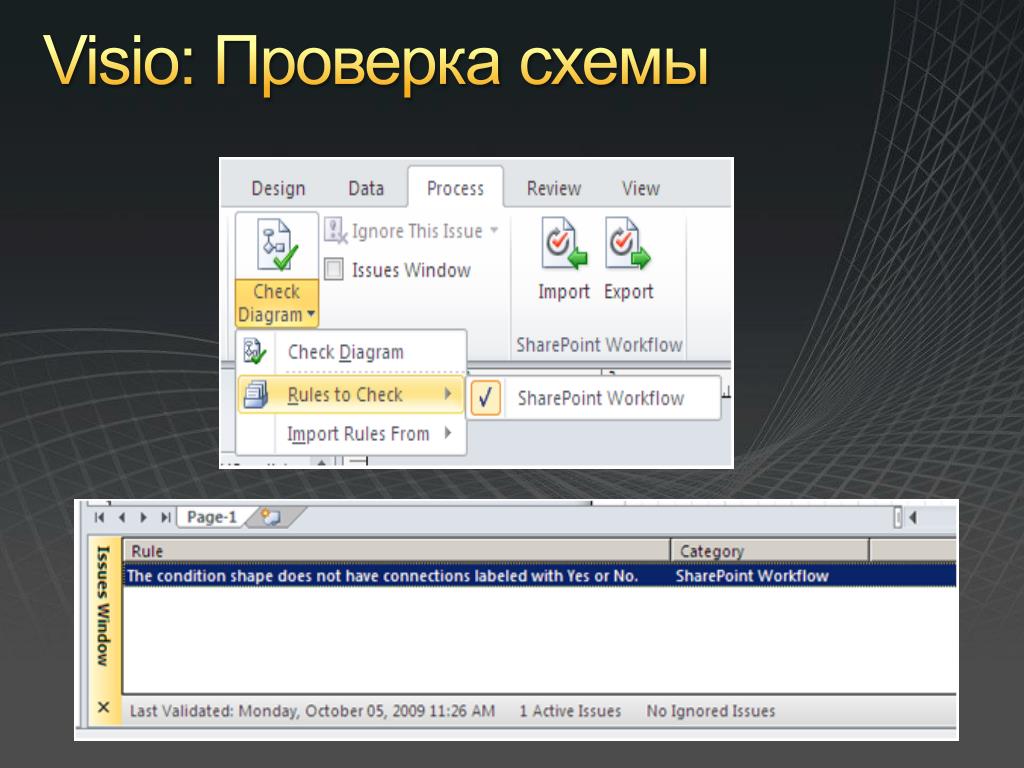Expand the Import Rules From submenu arrow

pyautogui.click(x=448, y=432)
